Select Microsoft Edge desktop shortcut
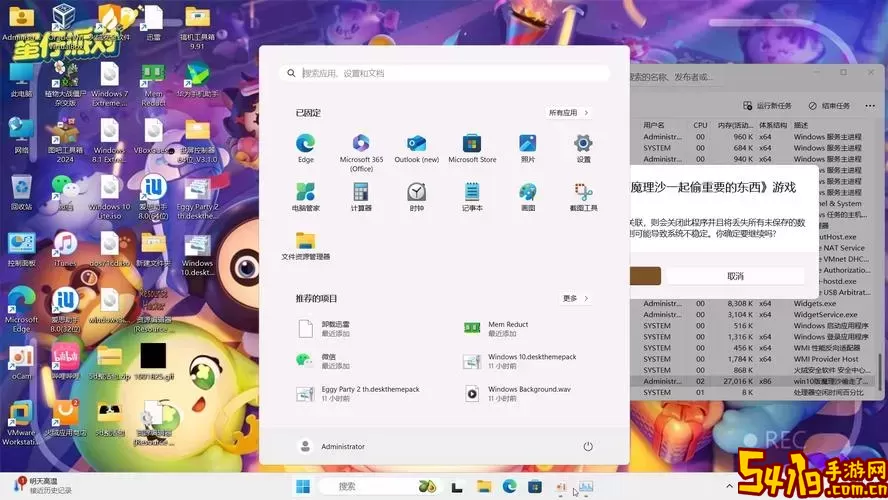This screenshot has height=500, width=888. click(21, 310)
